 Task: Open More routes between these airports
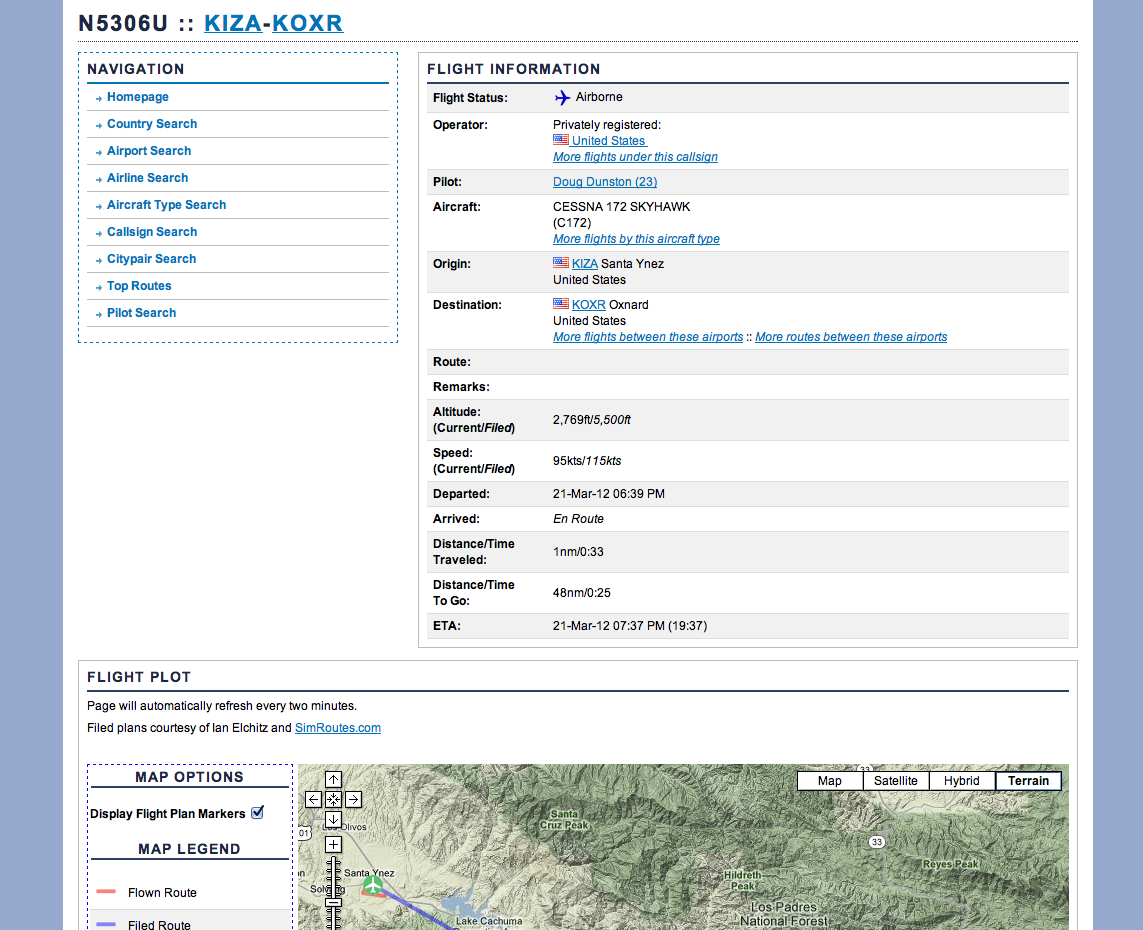[851, 337]
